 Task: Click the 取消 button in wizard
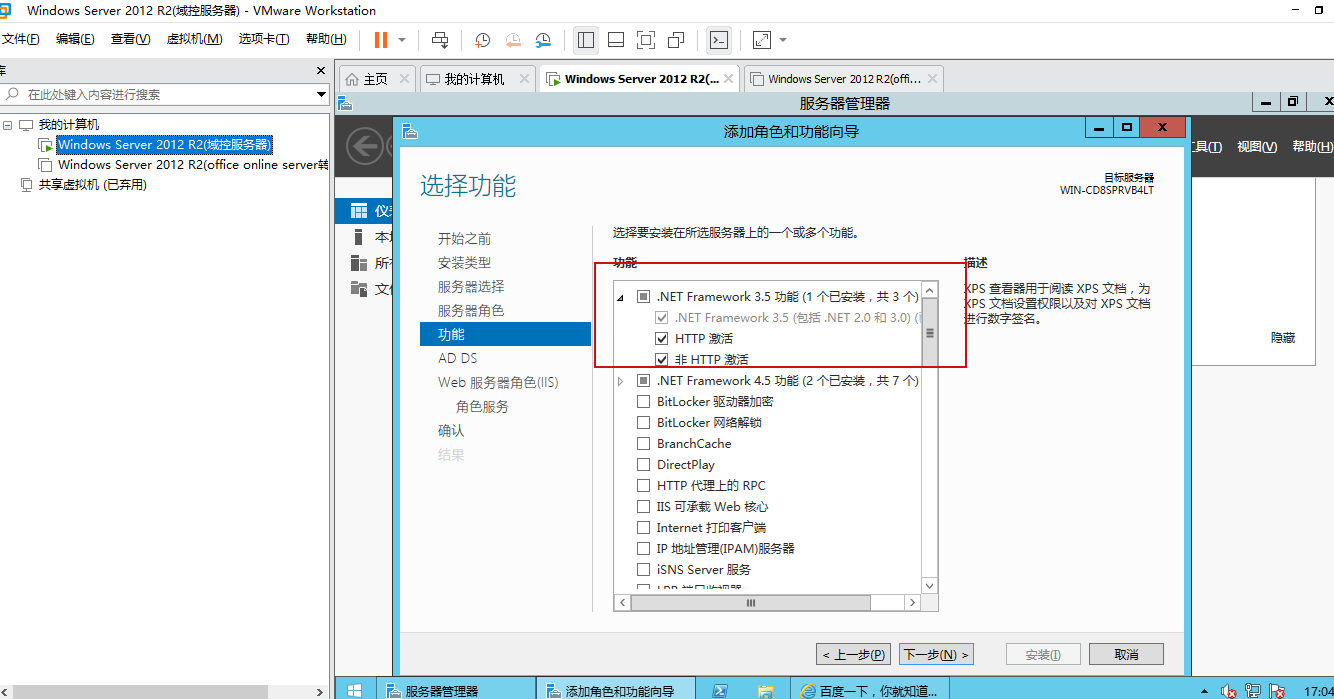(1126, 655)
